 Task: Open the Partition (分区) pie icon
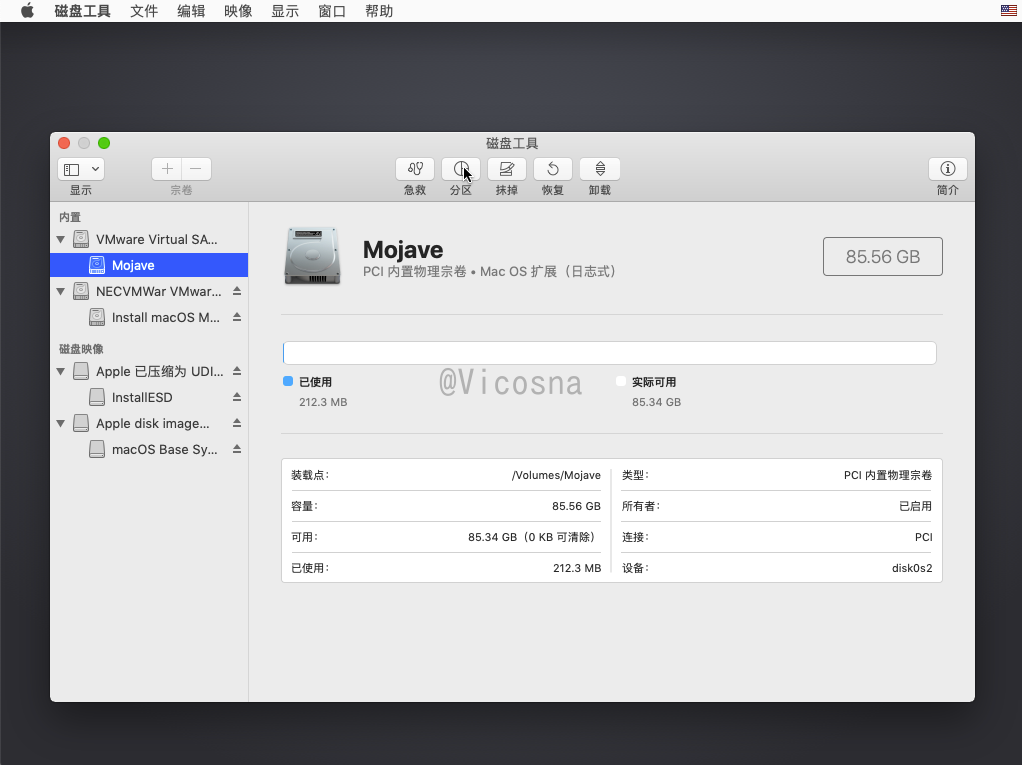pos(461,169)
